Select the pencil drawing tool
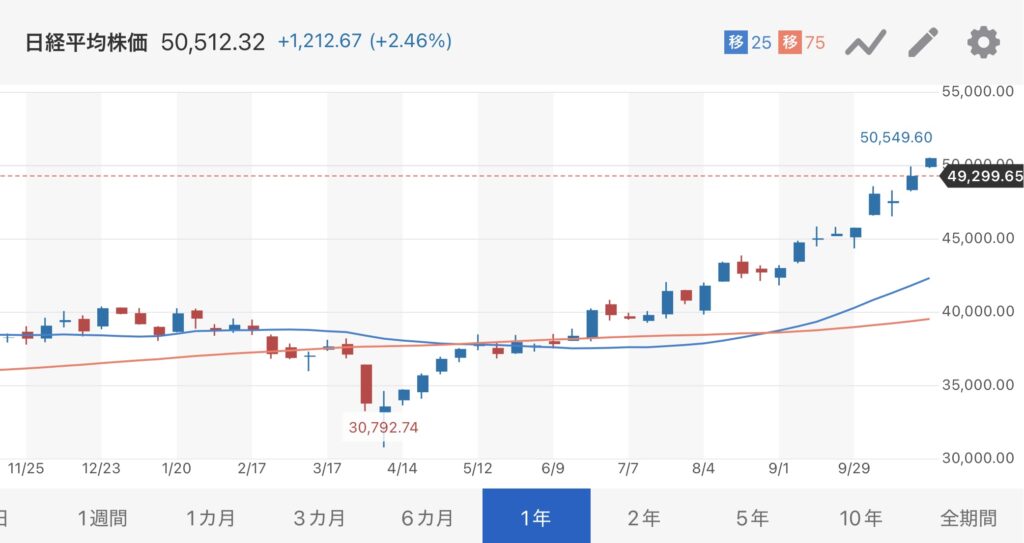Image resolution: width=1024 pixels, height=543 pixels. coord(924,43)
